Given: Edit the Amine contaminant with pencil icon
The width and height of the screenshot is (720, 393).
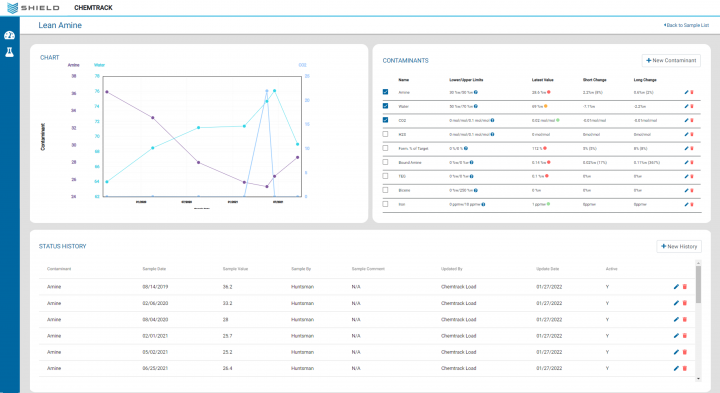Looking at the screenshot, I should pos(686,92).
